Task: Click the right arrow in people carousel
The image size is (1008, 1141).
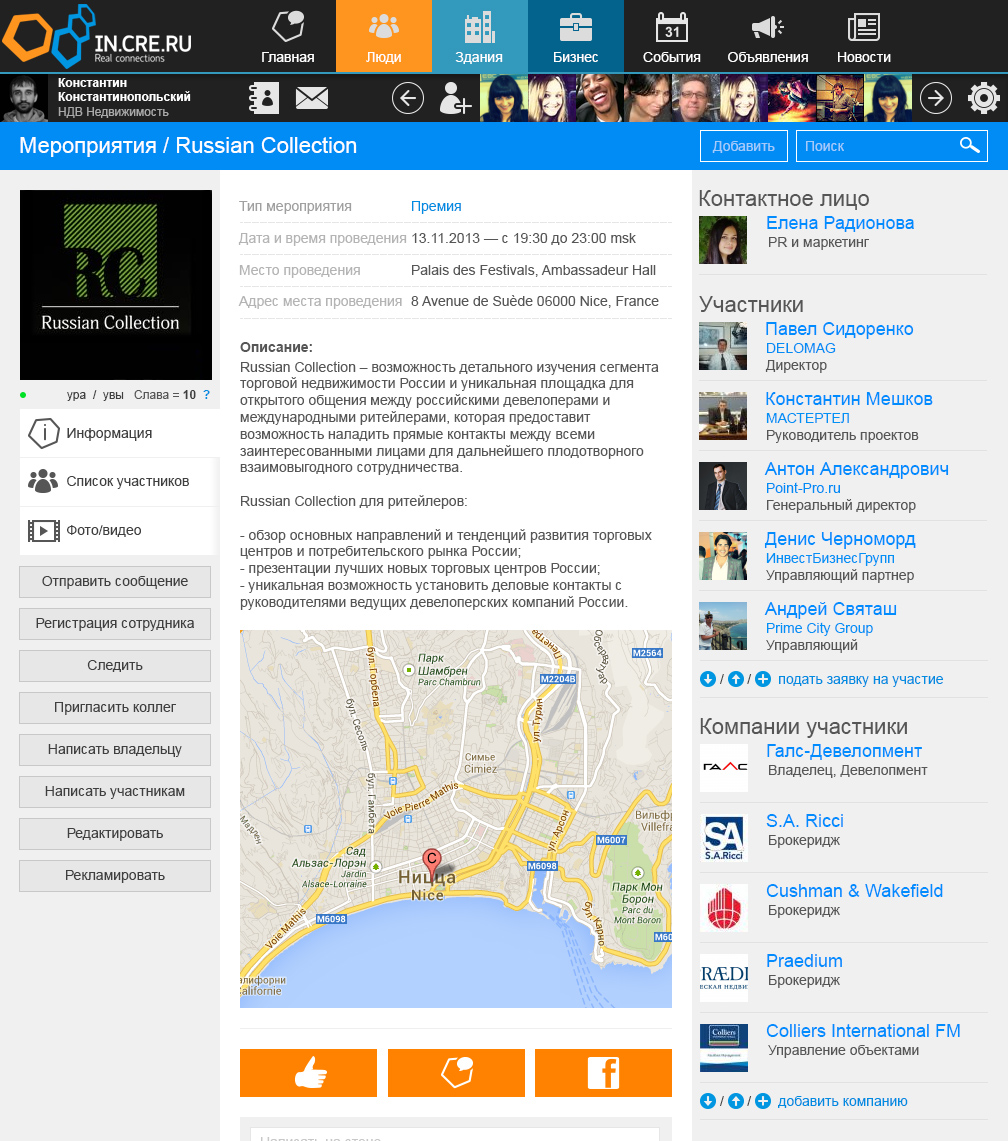Action: (x=936, y=98)
